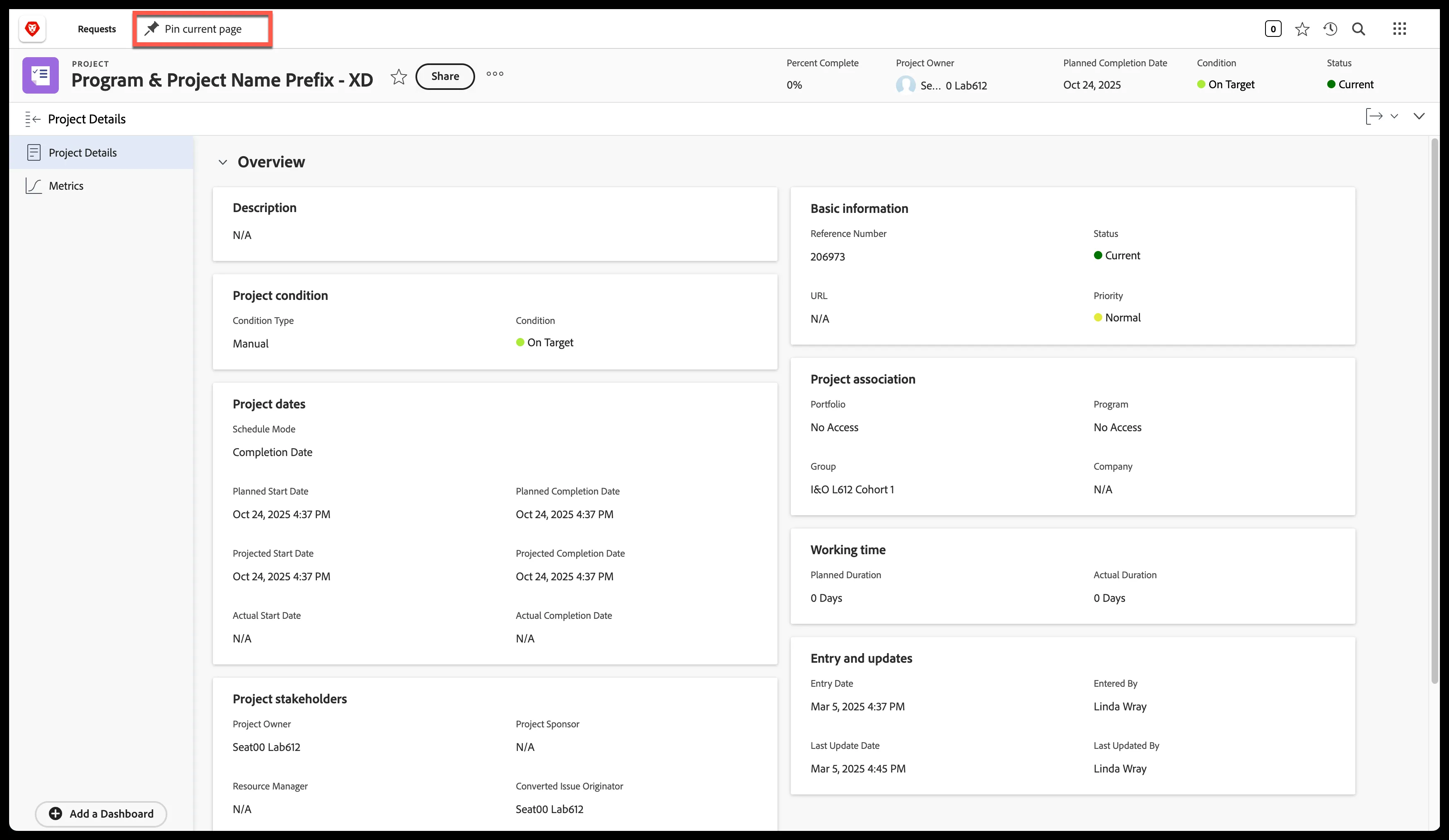This screenshot has width=1449, height=840.
Task: Collapse the left panel navigation icon
Action: click(x=33, y=119)
